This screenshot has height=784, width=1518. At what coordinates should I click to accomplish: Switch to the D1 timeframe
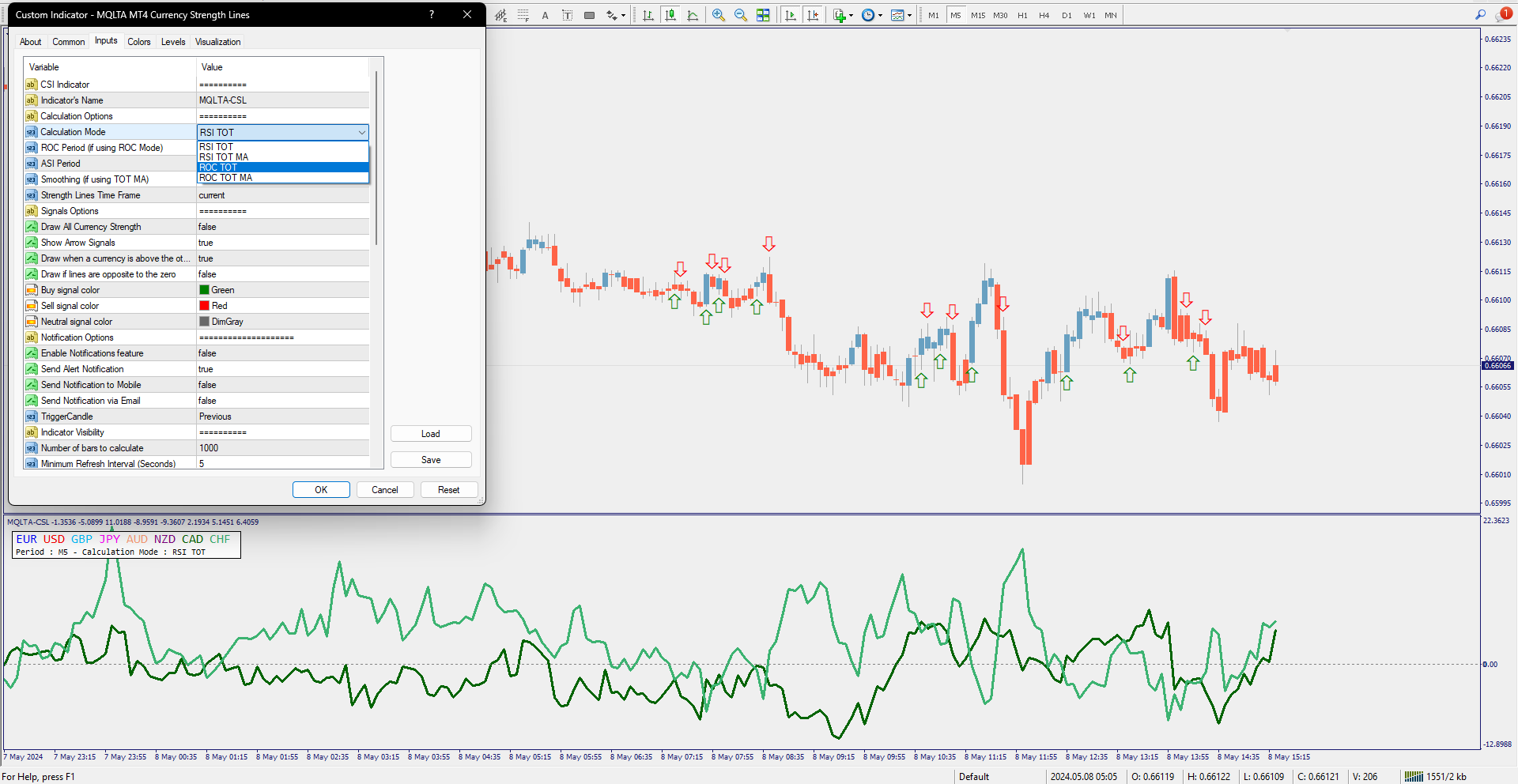pyautogui.click(x=1067, y=15)
